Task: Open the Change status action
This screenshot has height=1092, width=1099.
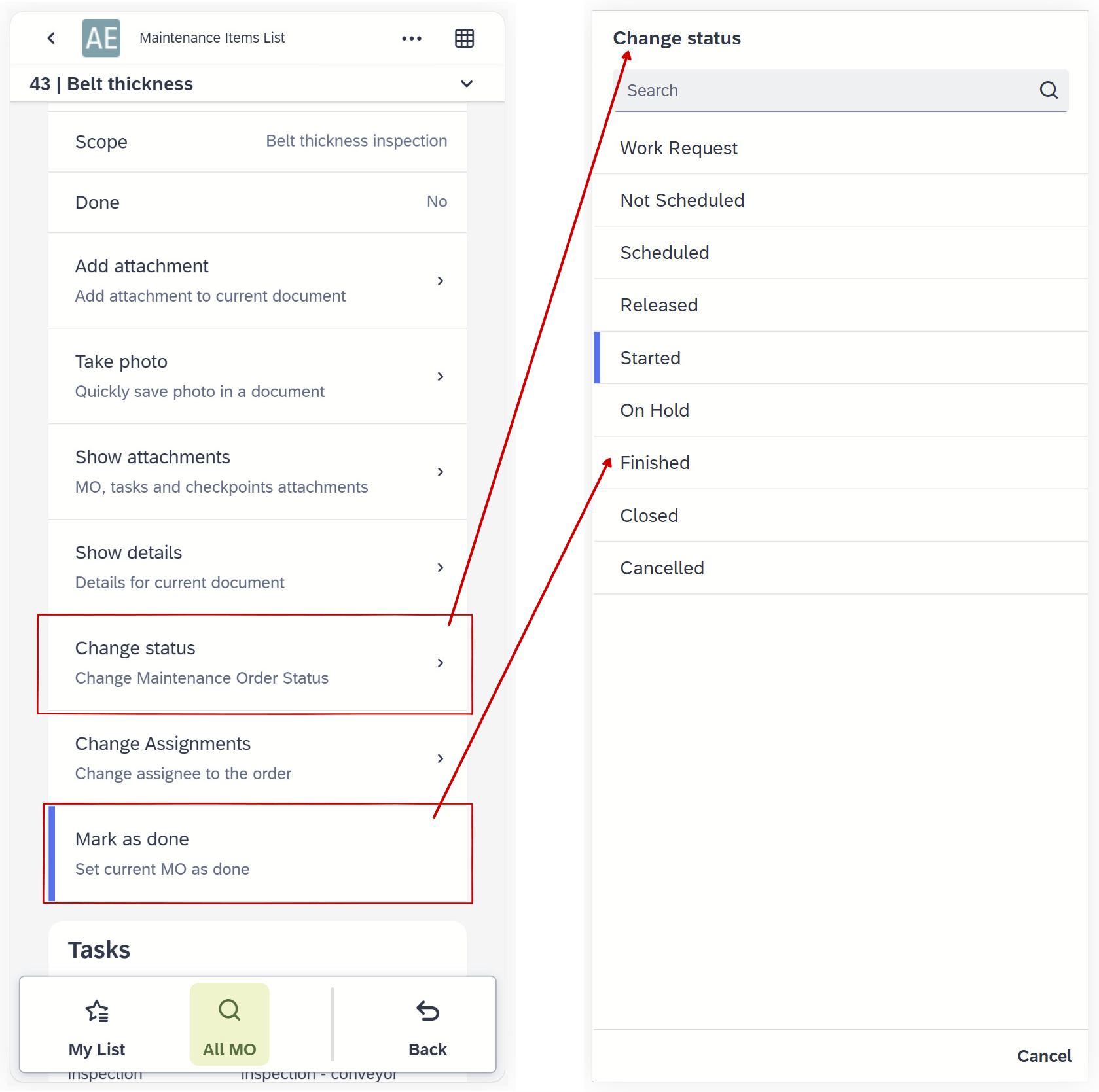Action: tap(257, 663)
